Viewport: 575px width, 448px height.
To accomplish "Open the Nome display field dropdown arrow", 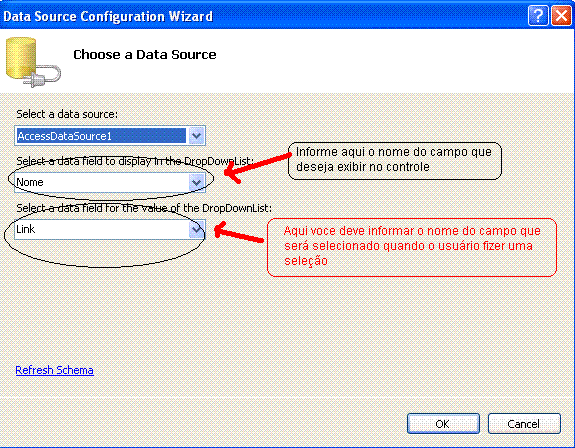I will 196,182.
